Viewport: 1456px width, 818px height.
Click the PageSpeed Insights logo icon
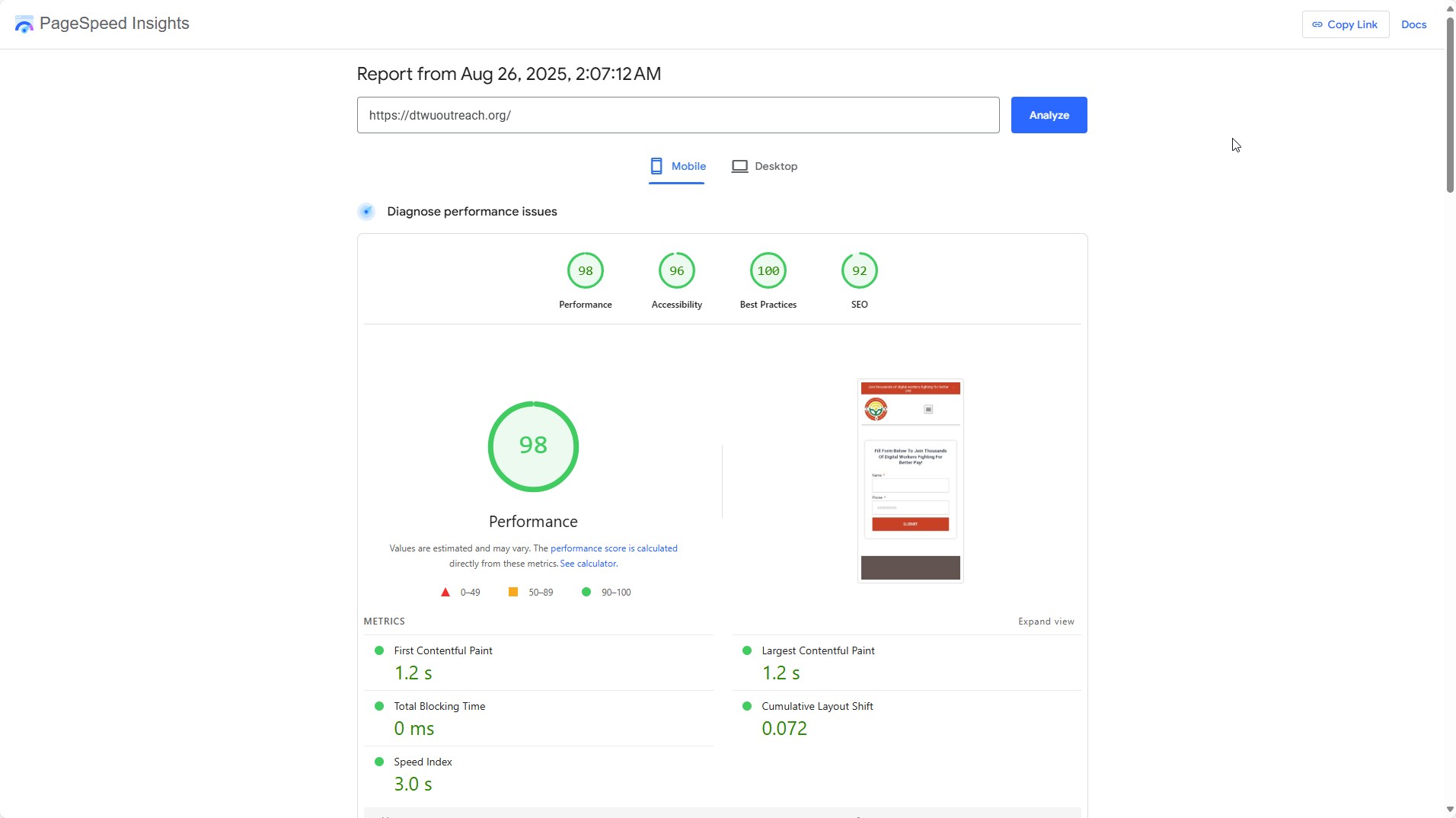(24, 24)
